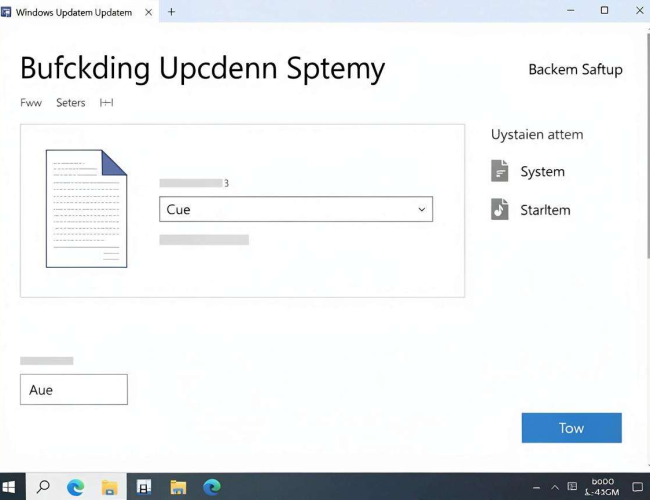This screenshot has width=650, height=500.
Task: Minimize the window
Action: point(571,10)
